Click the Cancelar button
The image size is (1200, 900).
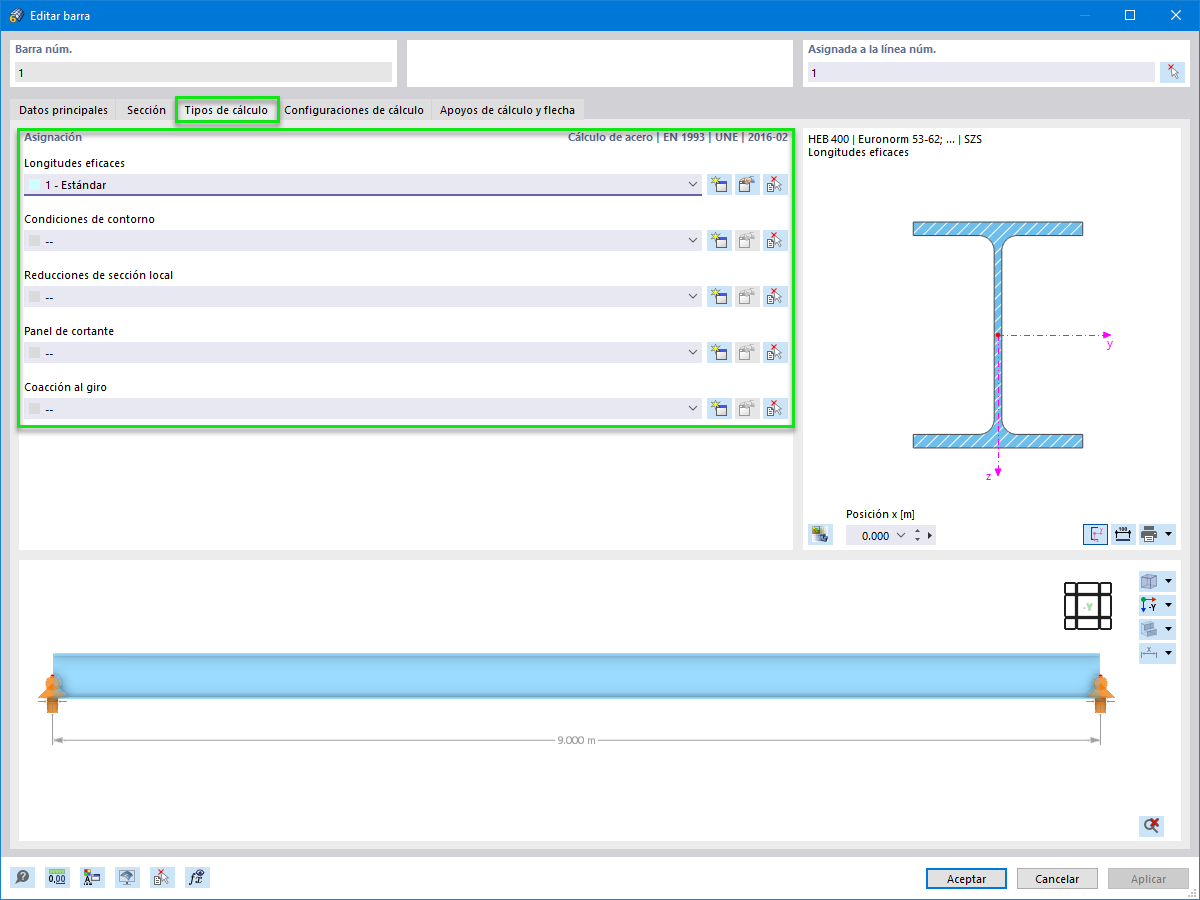(1057, 878)
